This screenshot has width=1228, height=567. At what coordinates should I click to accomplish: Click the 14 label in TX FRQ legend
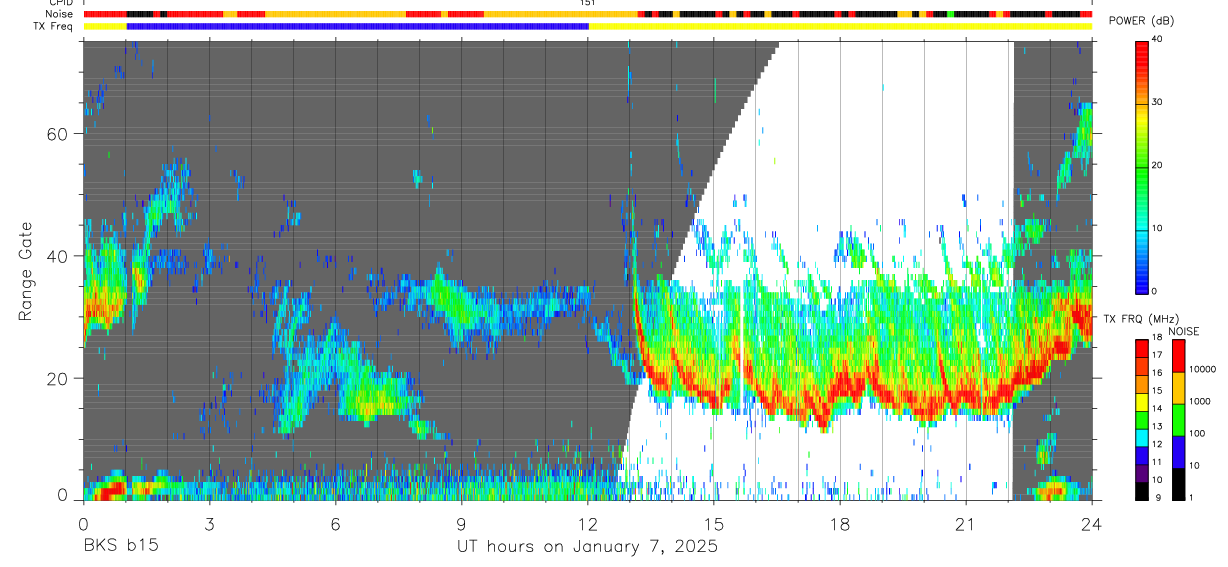[1157, 408]
